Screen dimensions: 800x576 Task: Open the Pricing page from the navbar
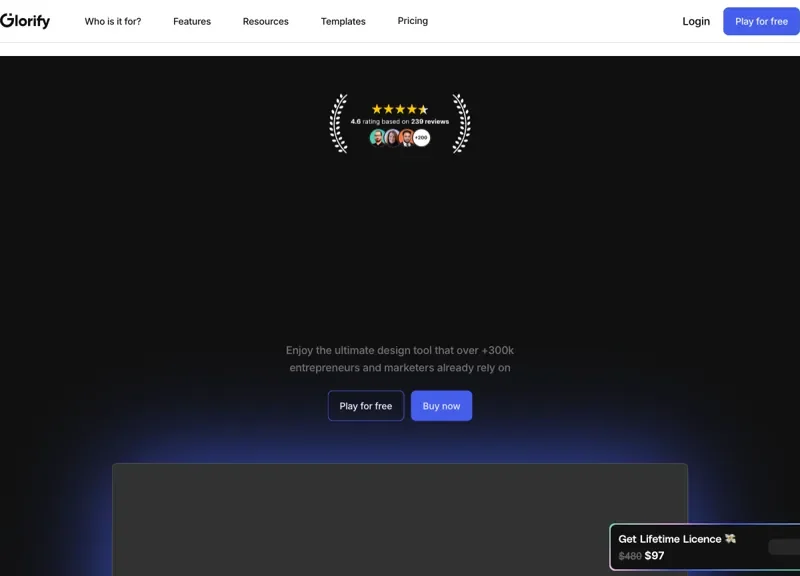pyautogui.click(x=412, y=21)
